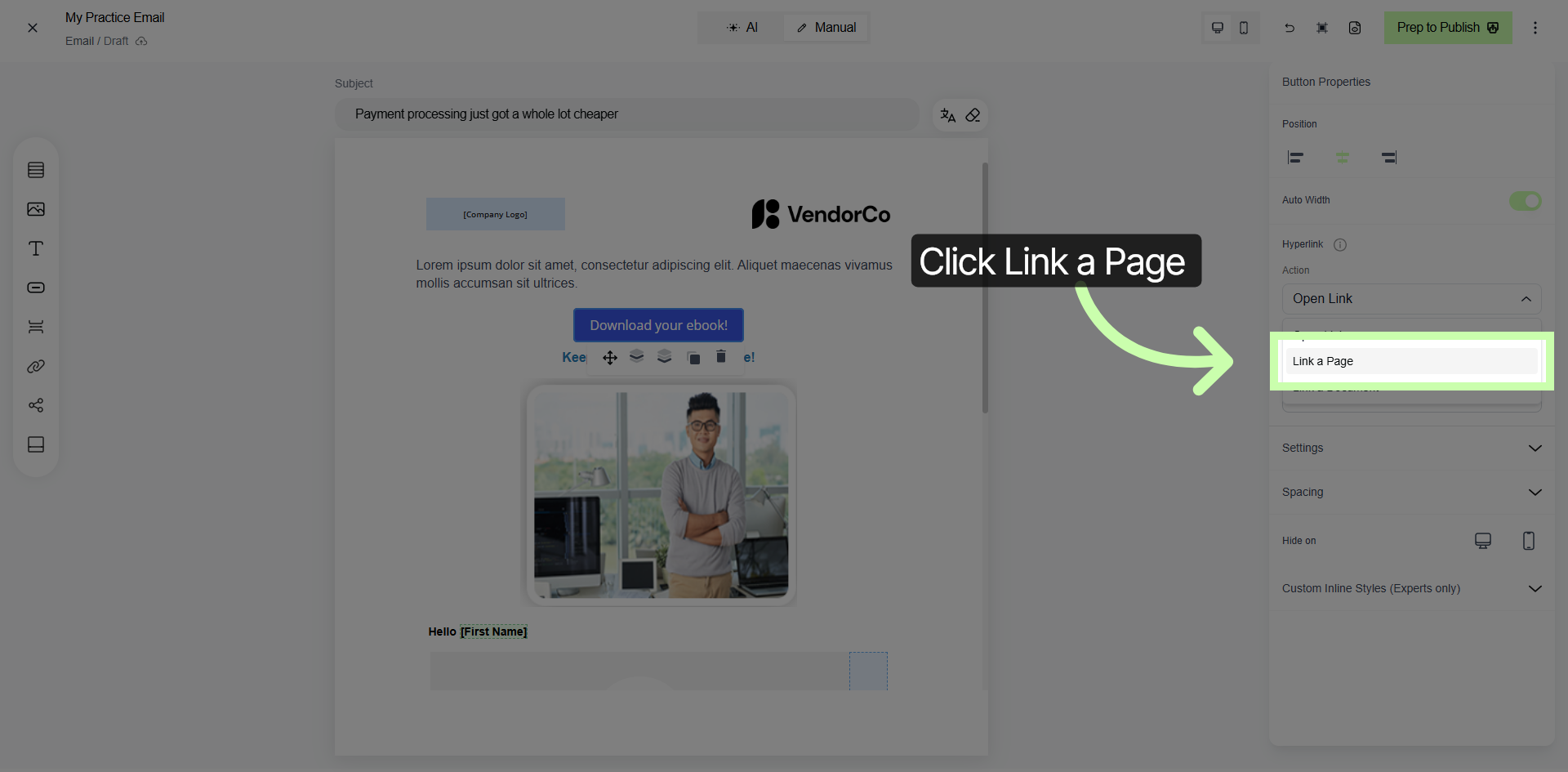Open the layout sections tool in sidebar
Viewport: 1568px width, 772px height.
click(x=36, y=170)
